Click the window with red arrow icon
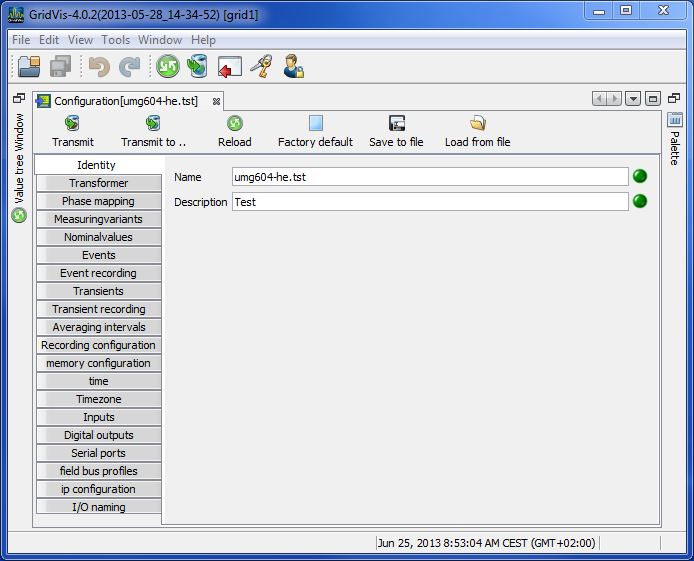The image size is (694, 561). tap(230, 67)
